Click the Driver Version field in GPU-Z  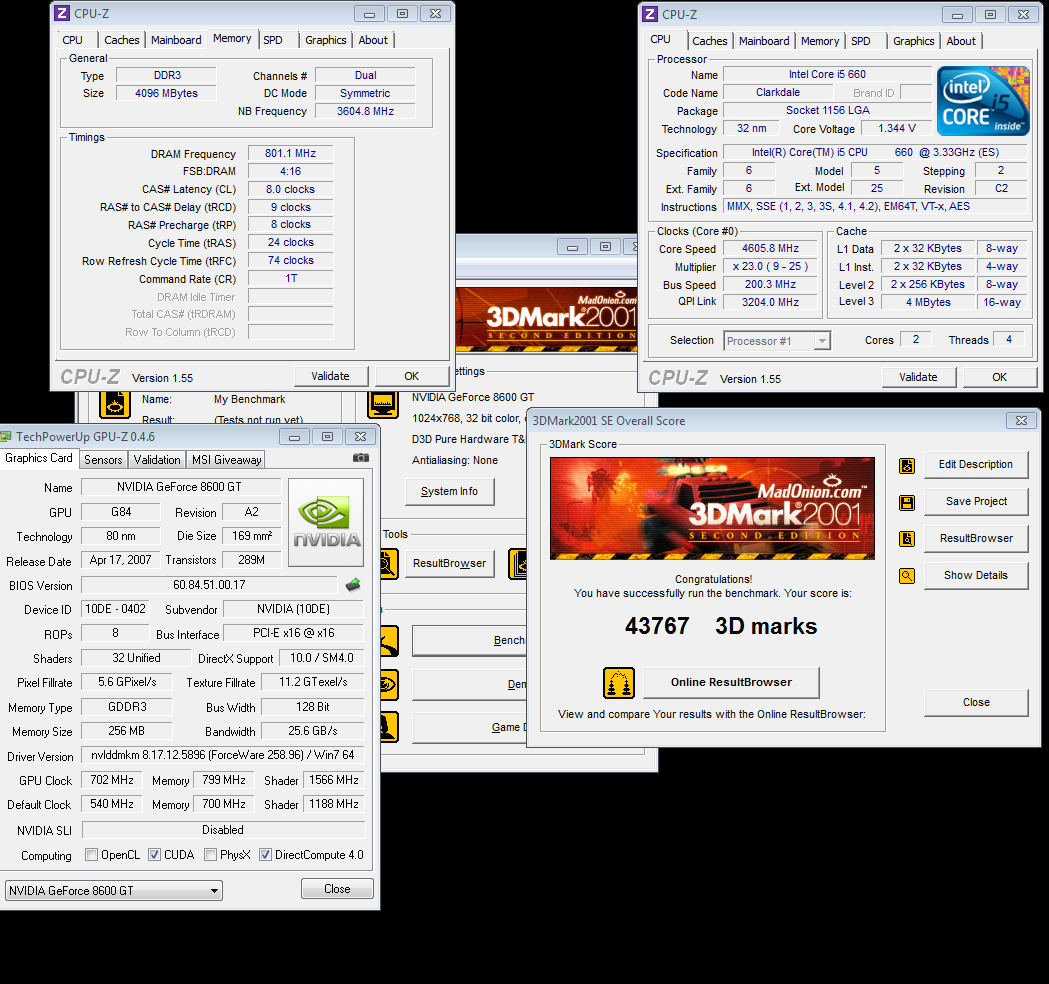(223, 755)
